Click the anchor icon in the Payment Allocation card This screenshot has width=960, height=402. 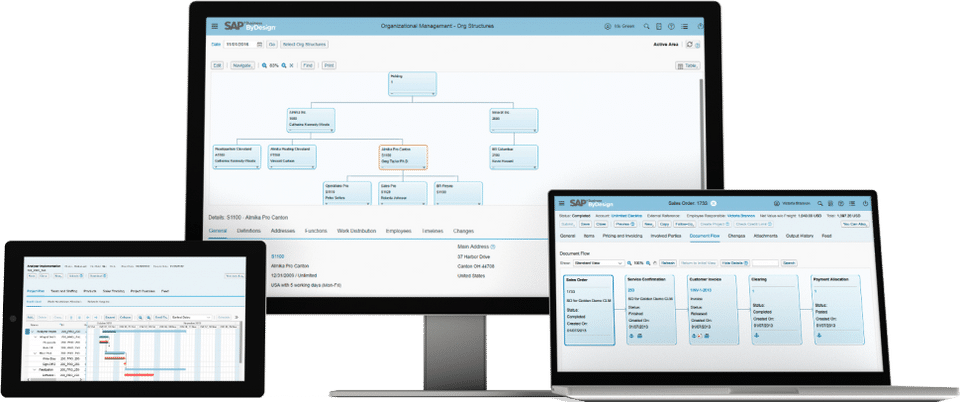pos(817,336)
